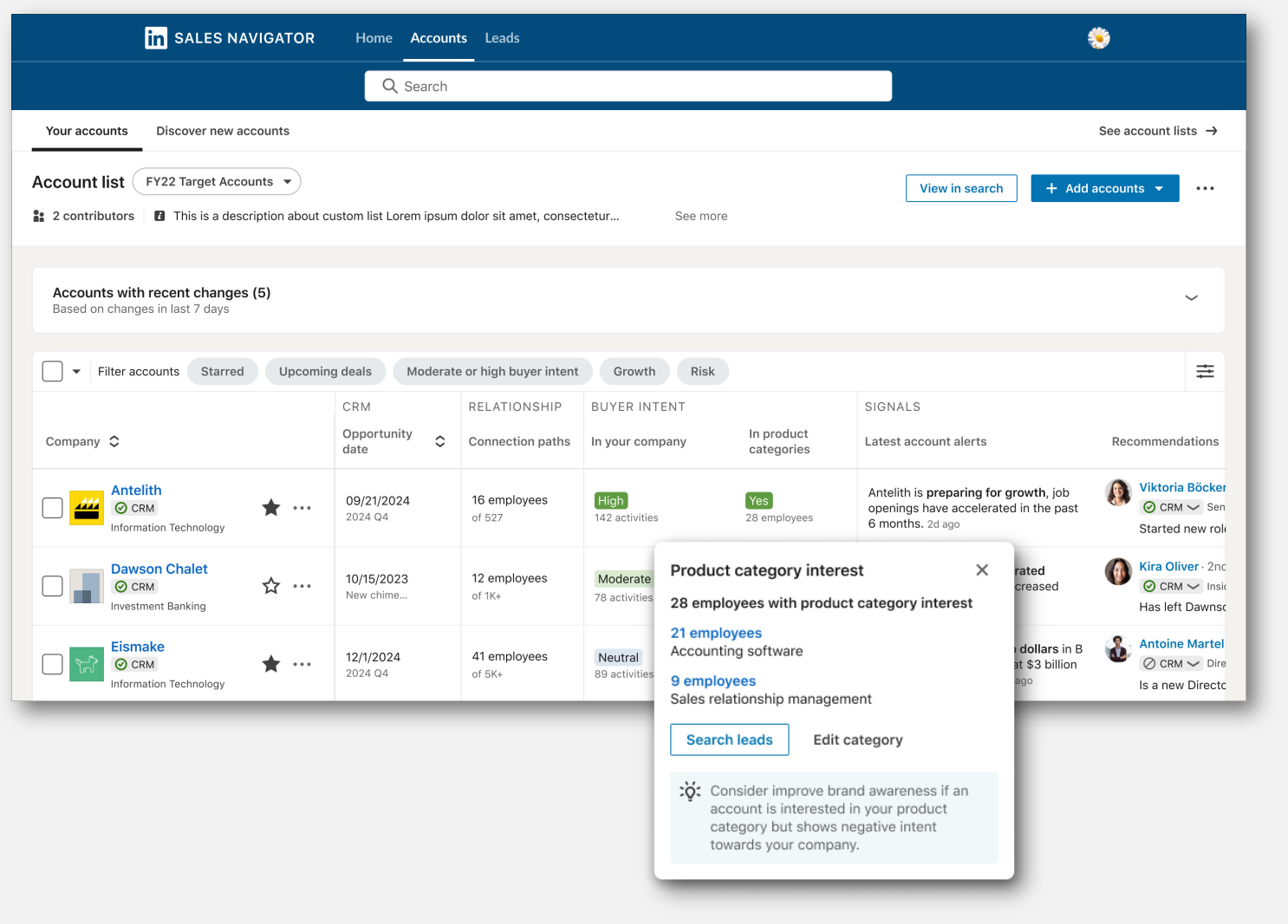The height and width of the screenshot is (924, 1288).
Task: Select the Antelith row checkbox
Action: click(53, 508)
